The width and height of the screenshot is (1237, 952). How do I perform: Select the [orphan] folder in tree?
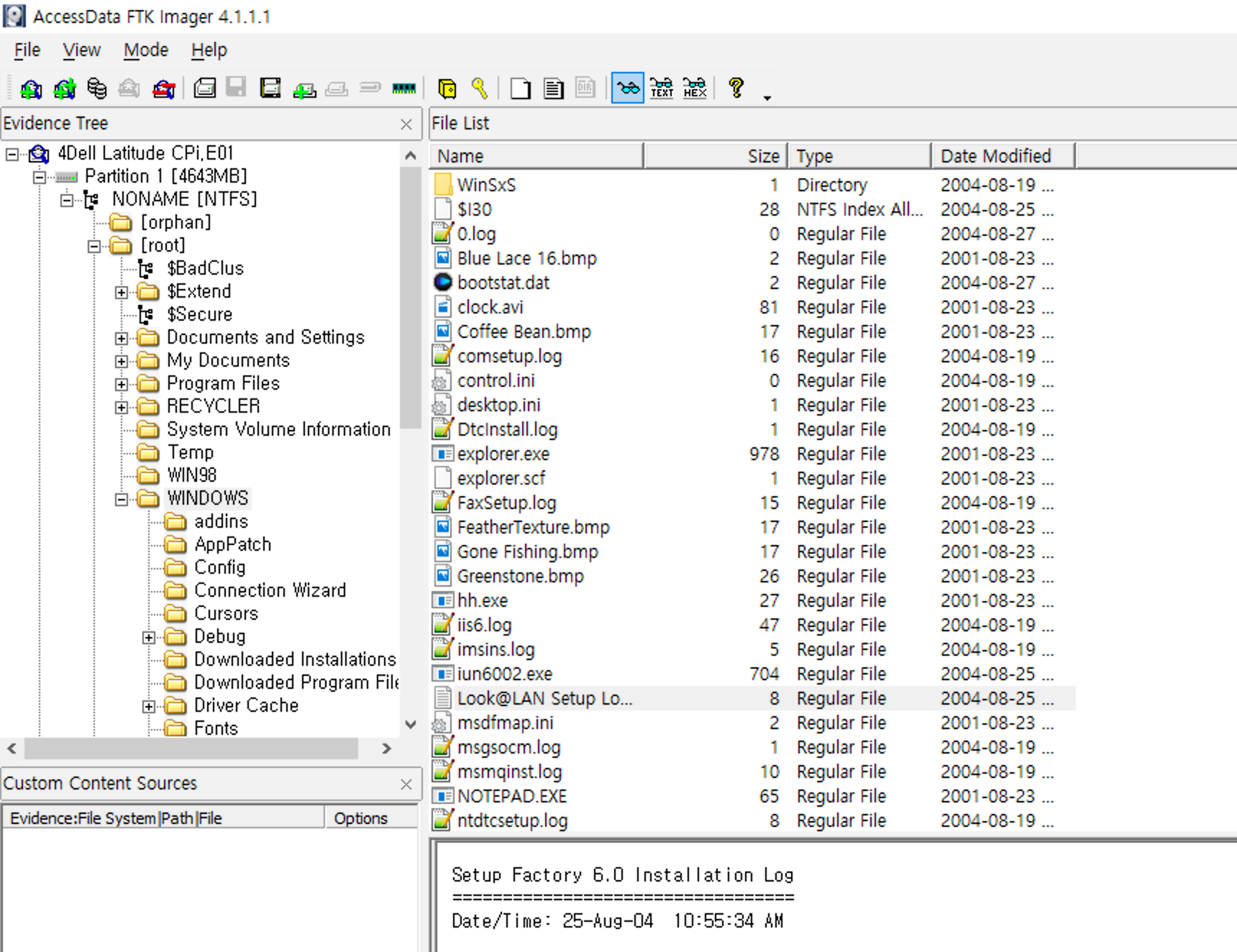pos(176,223)
